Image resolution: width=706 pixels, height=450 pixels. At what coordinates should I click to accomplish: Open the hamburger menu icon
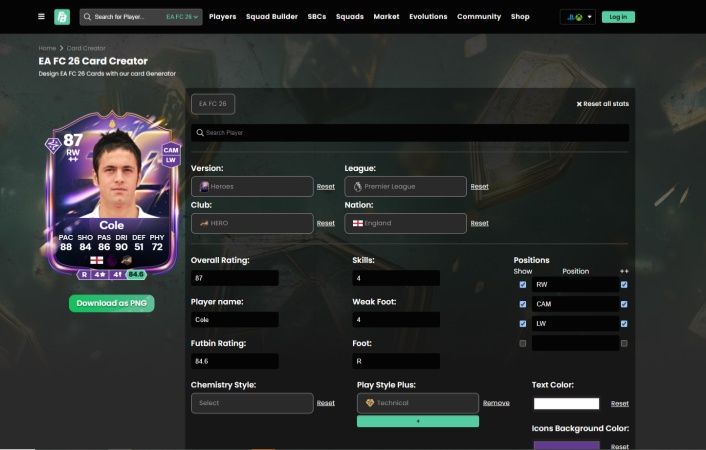tap(41, 17)
